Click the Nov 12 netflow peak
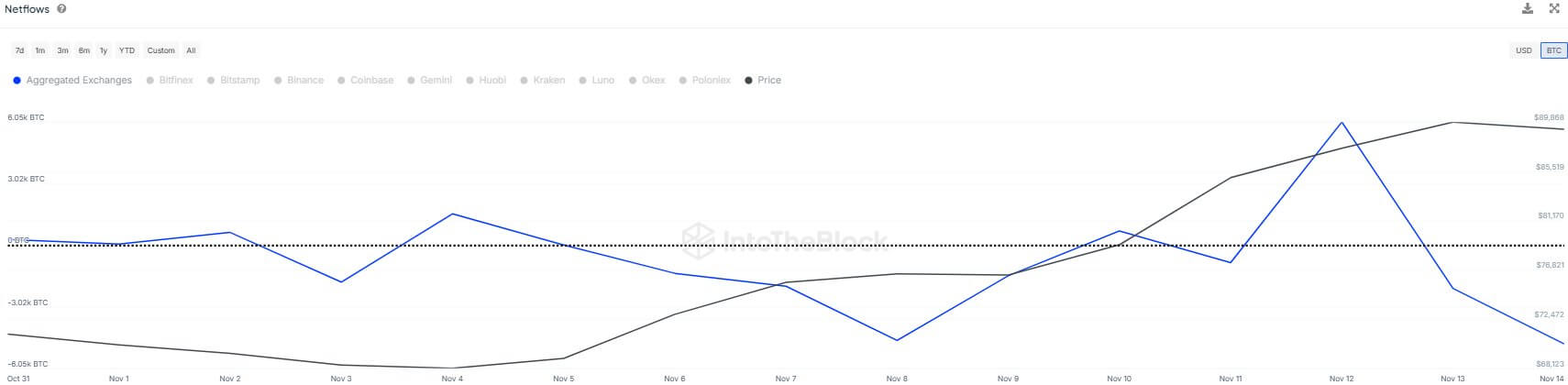This screenshot has width=1568, height=385. (1342, 123)
